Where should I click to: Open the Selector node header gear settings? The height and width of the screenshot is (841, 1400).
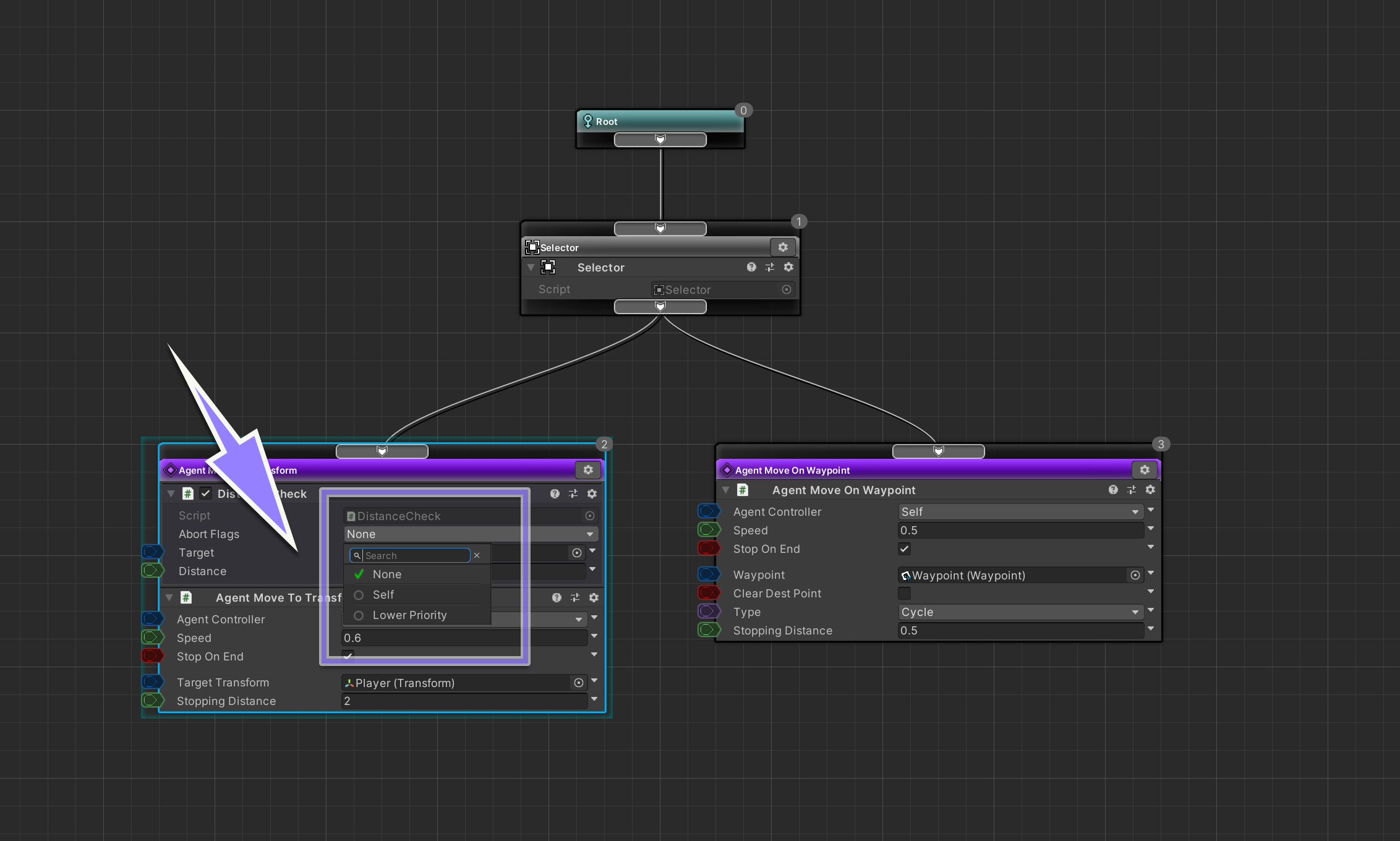pos(783,247)
